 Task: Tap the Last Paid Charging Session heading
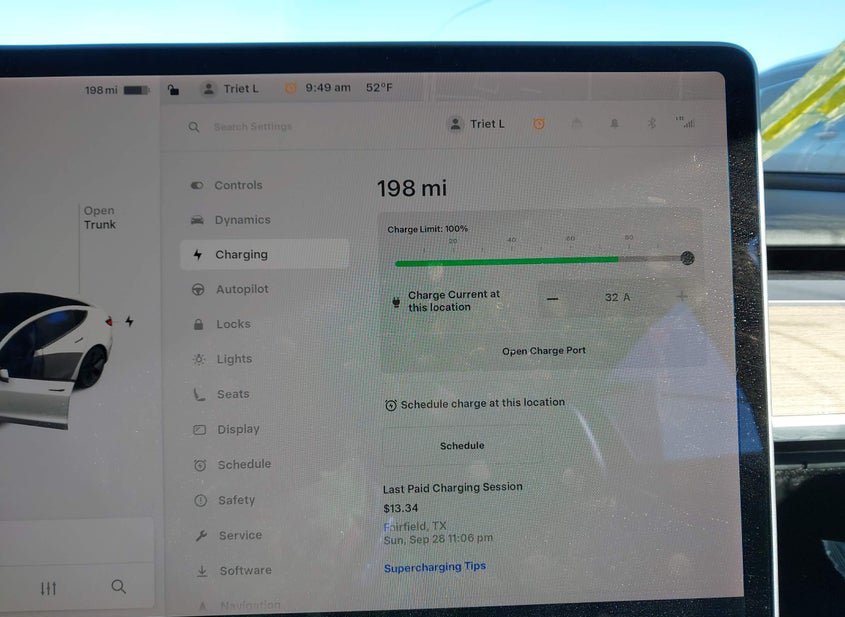point(453,488)
